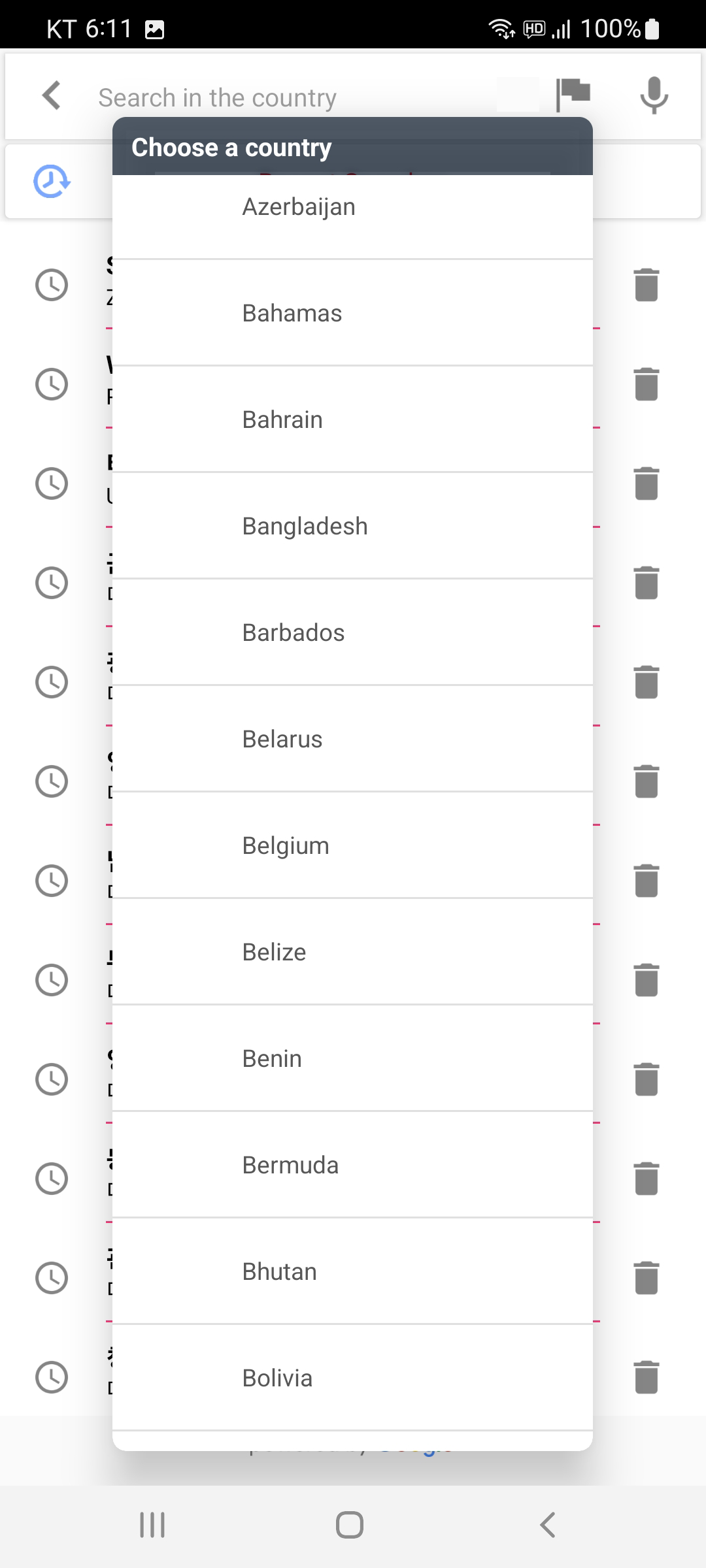Pick Bahrain as the country
Viewport: 706px width, 1568px height.
[352, 419]
